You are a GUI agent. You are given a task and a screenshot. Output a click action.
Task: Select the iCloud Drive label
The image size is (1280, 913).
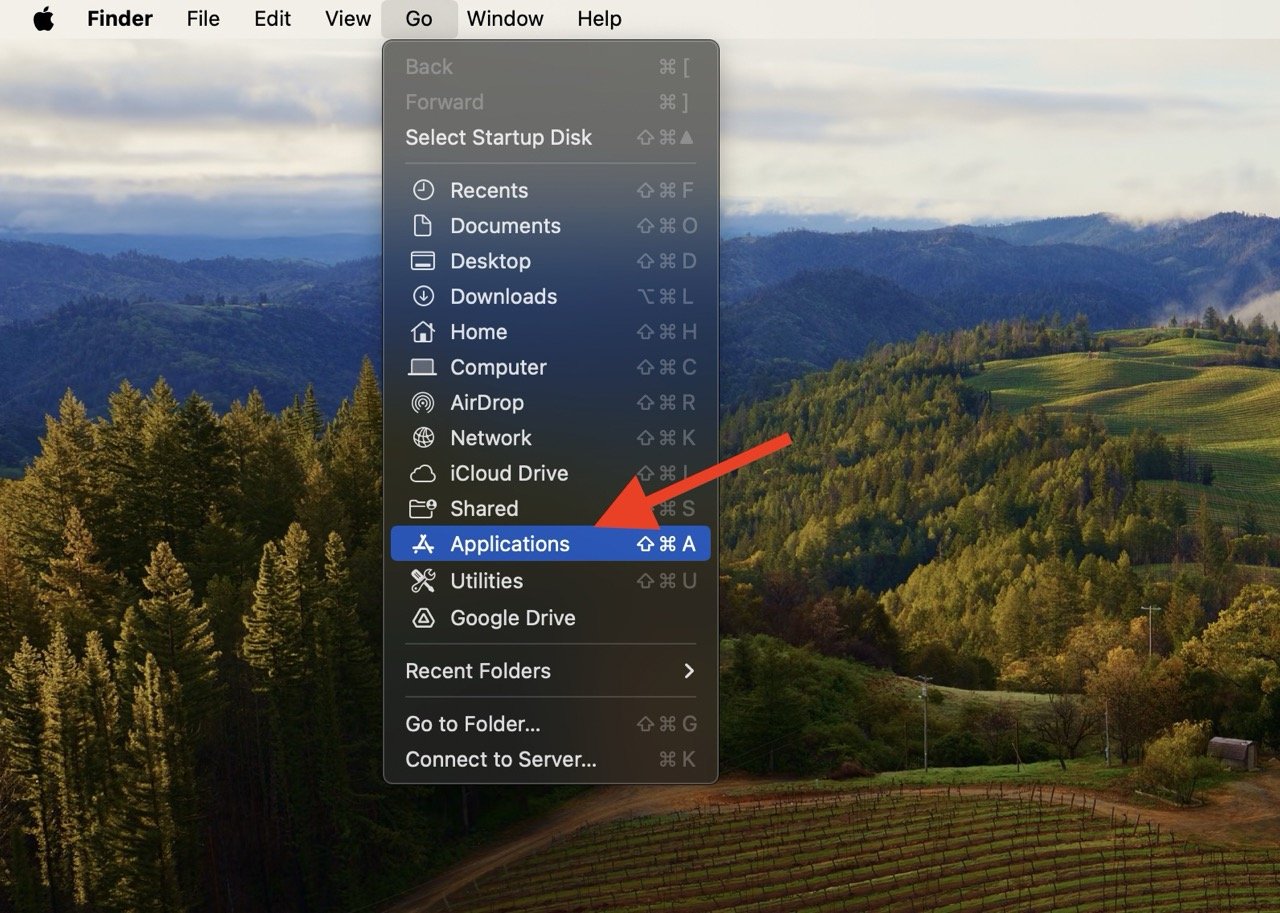[509, 473]
